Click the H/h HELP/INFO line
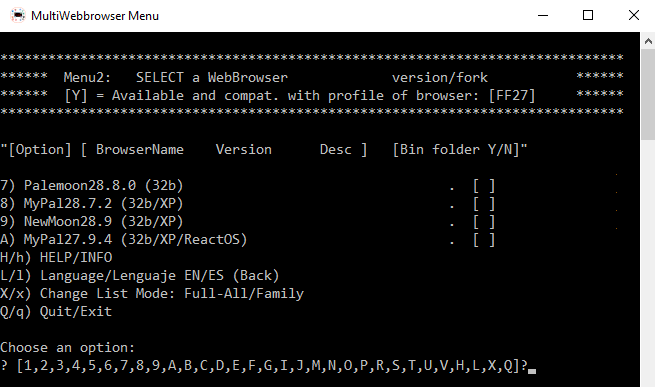 [56, 257]
